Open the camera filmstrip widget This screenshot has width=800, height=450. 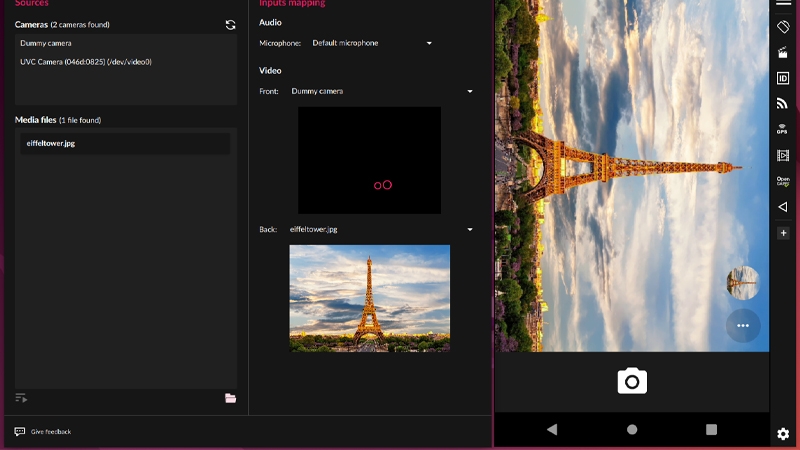point(783,155)
